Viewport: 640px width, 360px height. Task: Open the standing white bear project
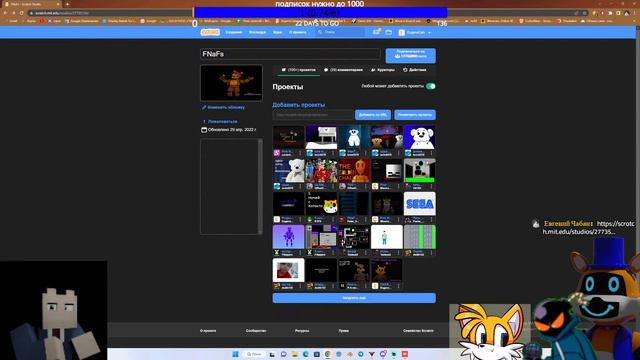click(x=354, y=137)
